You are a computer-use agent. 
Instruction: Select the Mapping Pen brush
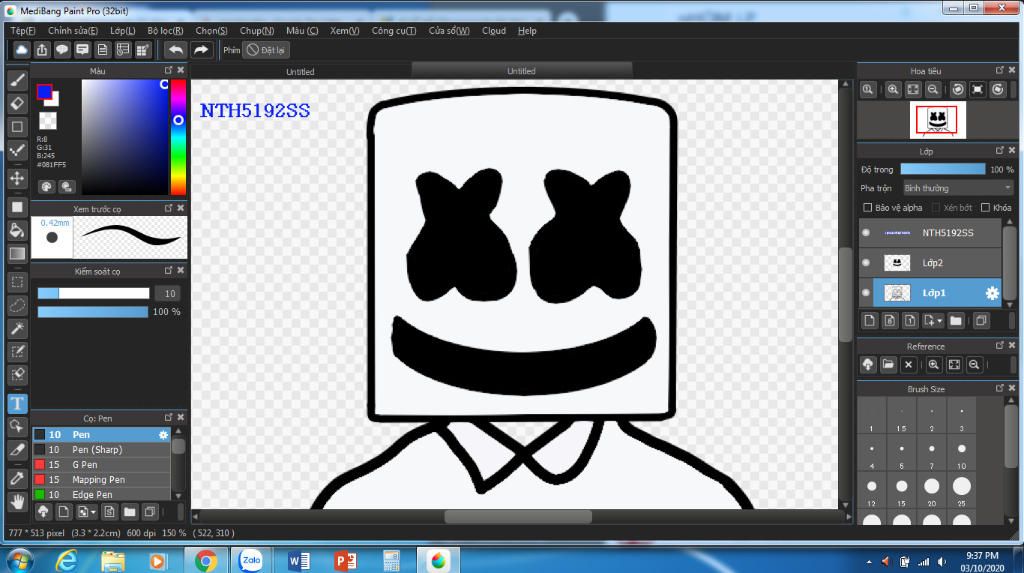101,480
